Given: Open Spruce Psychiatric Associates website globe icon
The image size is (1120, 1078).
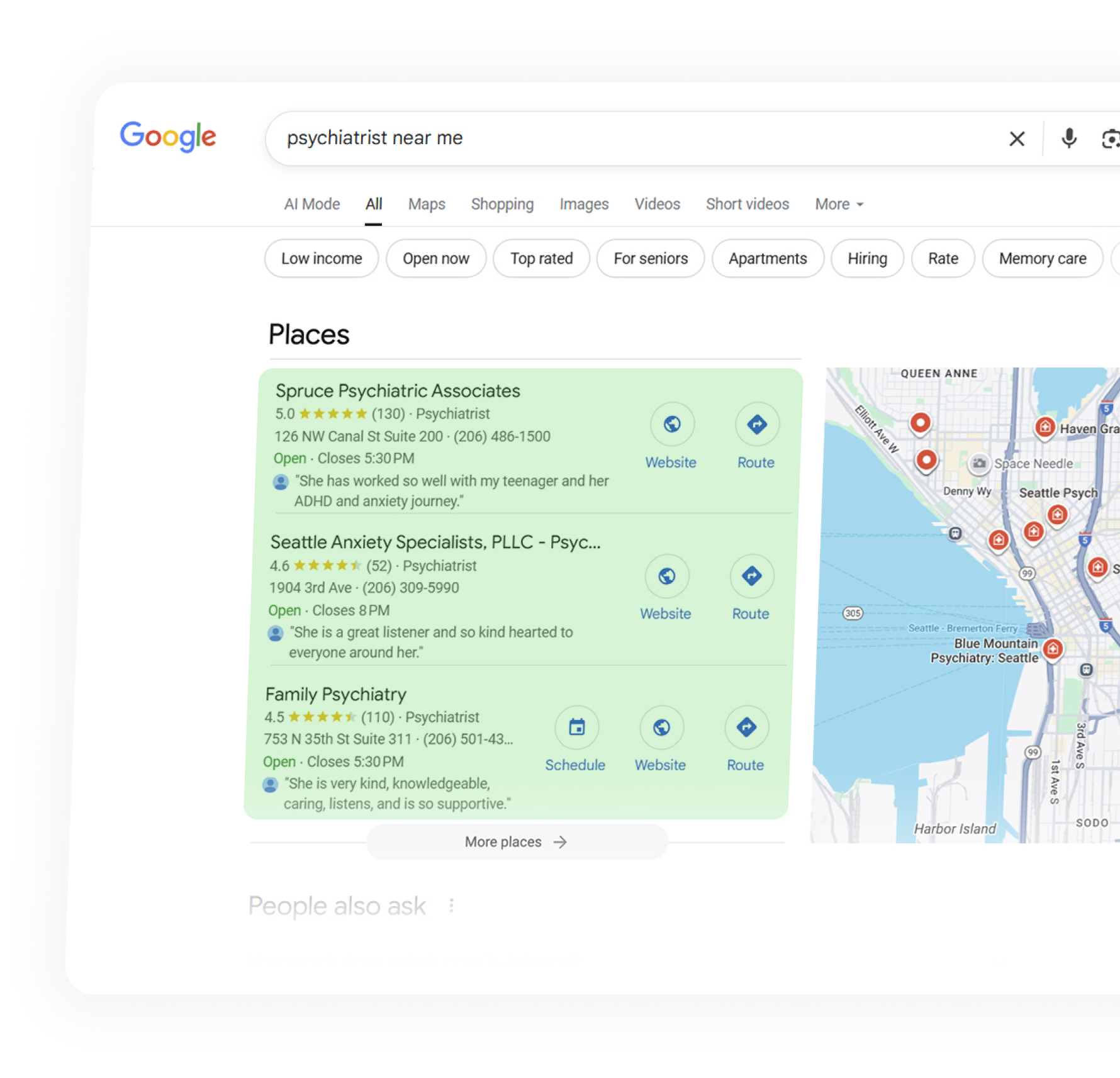Looking at the screenshot, I should [672, 425].
